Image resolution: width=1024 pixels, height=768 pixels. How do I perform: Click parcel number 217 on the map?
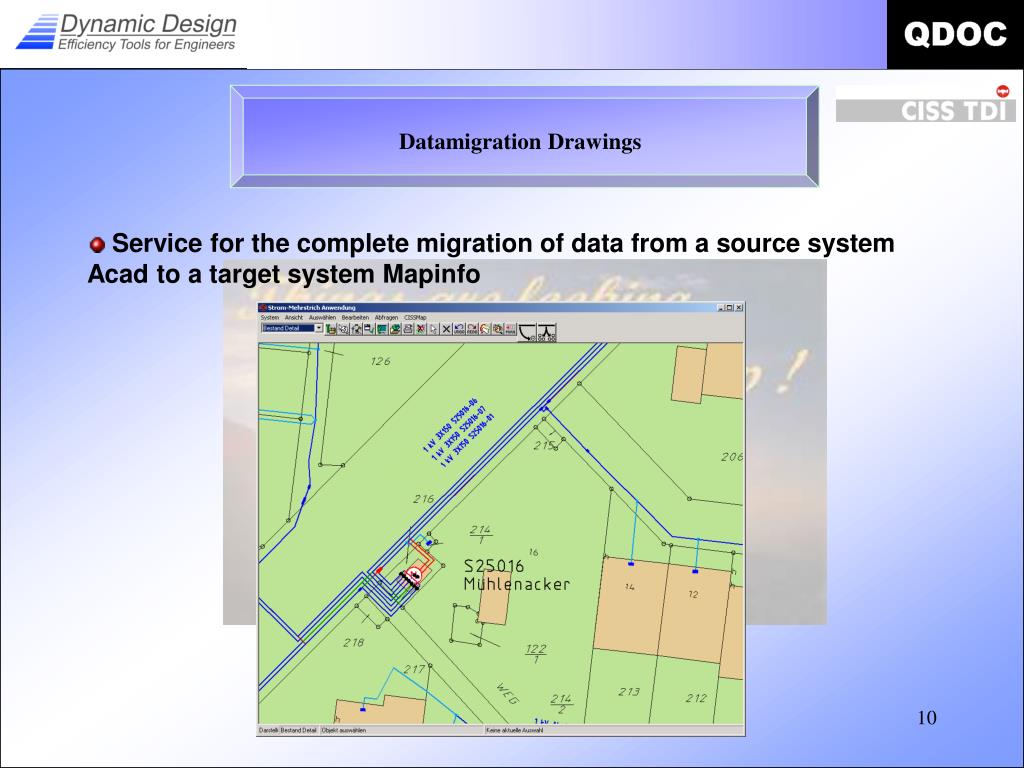[414, 669]
